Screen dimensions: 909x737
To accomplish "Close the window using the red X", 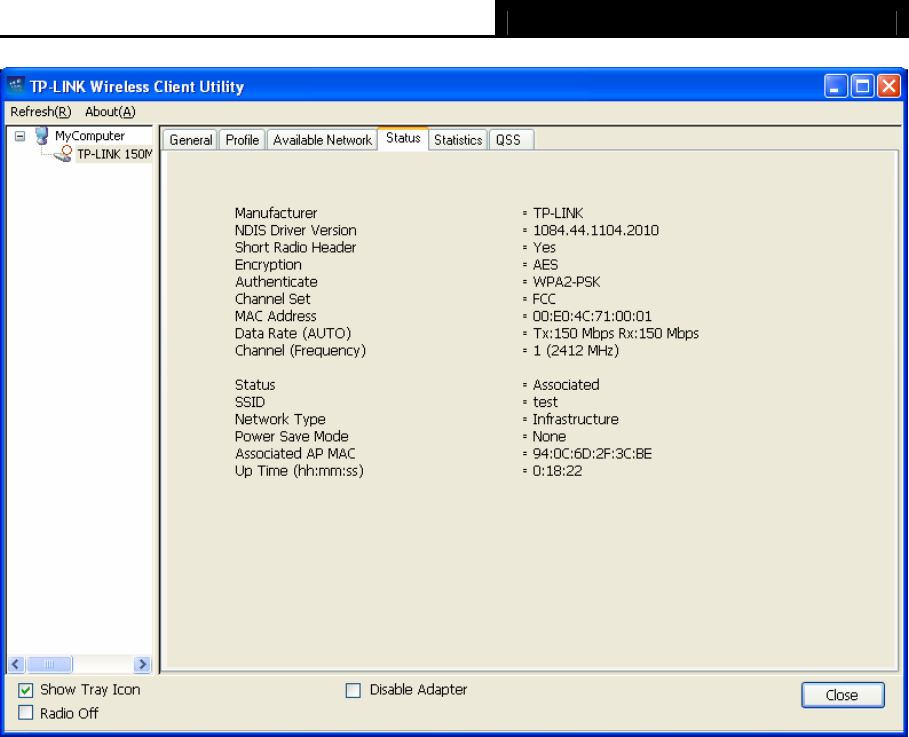I will [888, 86].
